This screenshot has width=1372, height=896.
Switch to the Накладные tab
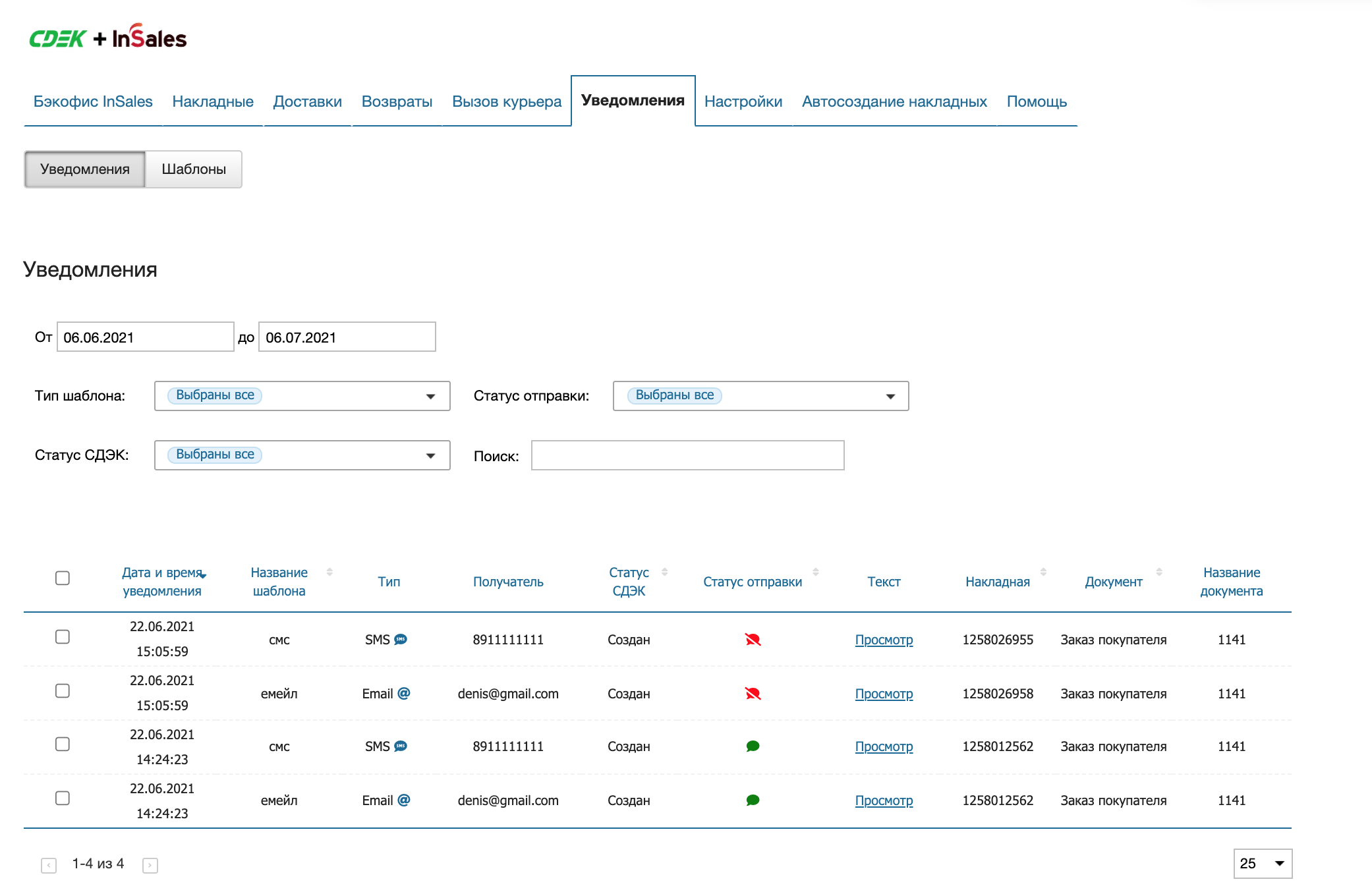(213, 101)
